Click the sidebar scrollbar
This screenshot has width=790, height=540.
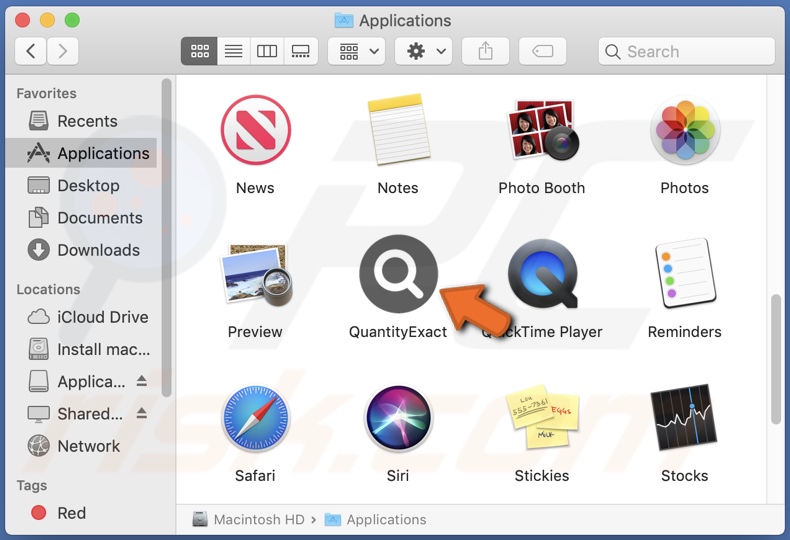pyautogui.click(x=166, y=237)
